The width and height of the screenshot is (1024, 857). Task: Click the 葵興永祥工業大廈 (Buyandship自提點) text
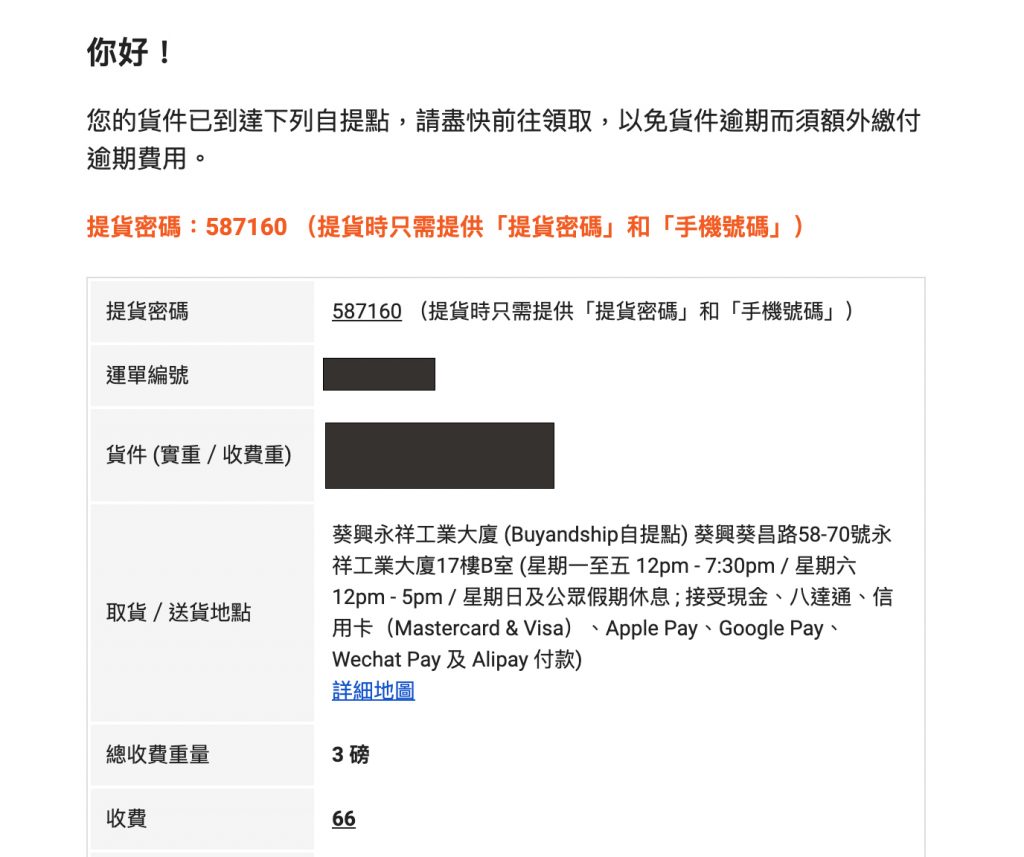point(510,535)
